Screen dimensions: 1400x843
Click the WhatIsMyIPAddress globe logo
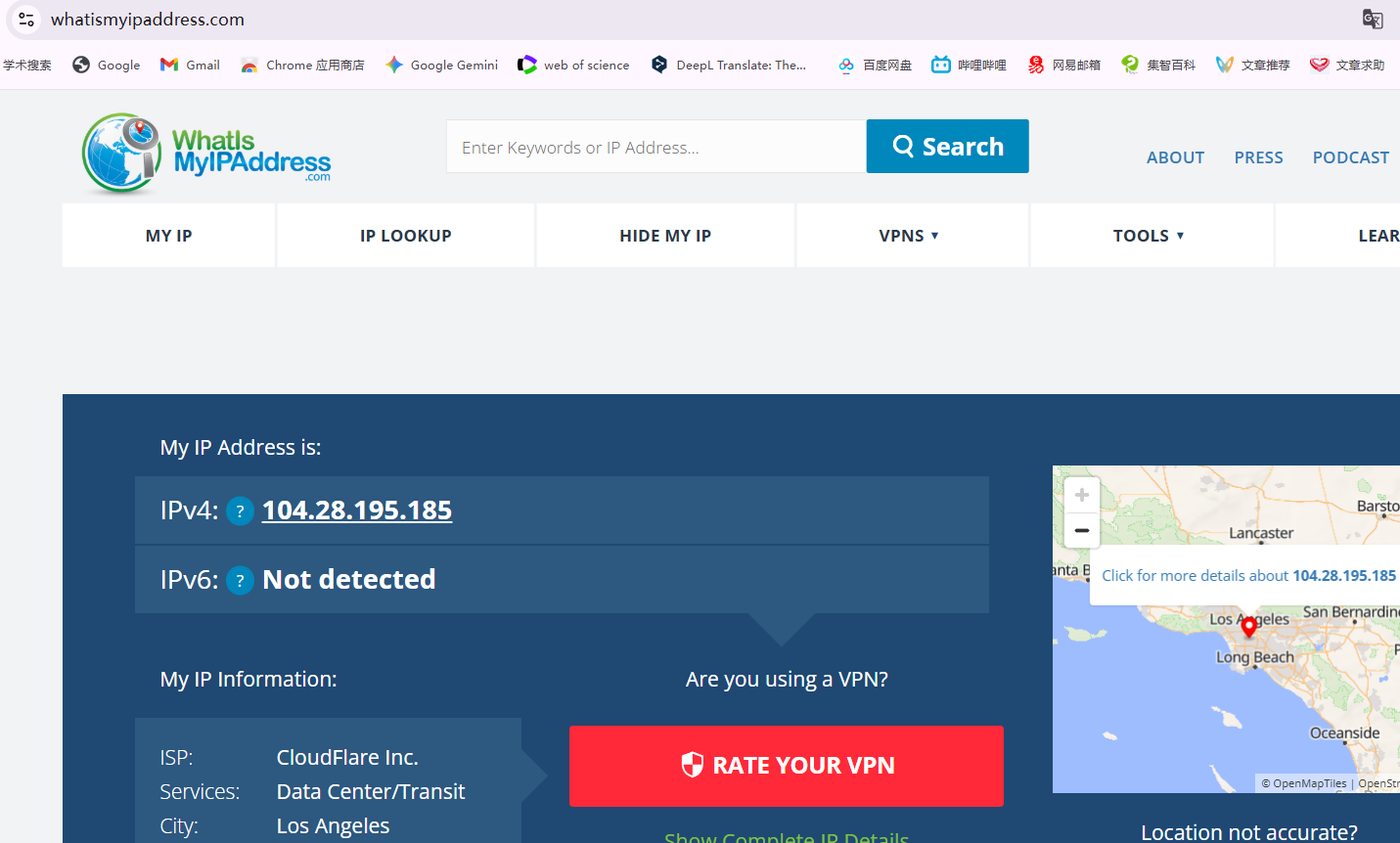coord(121,153)
